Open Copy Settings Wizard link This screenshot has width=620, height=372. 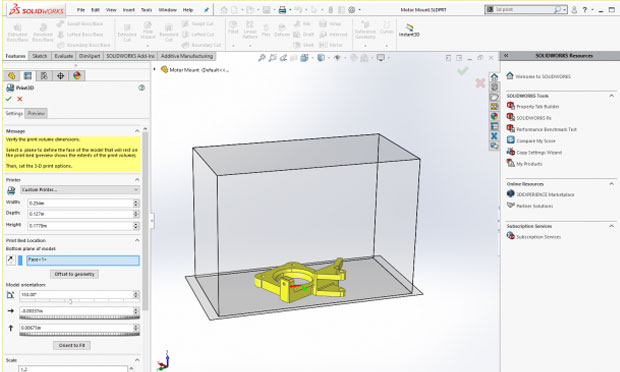tap(539, 152)
